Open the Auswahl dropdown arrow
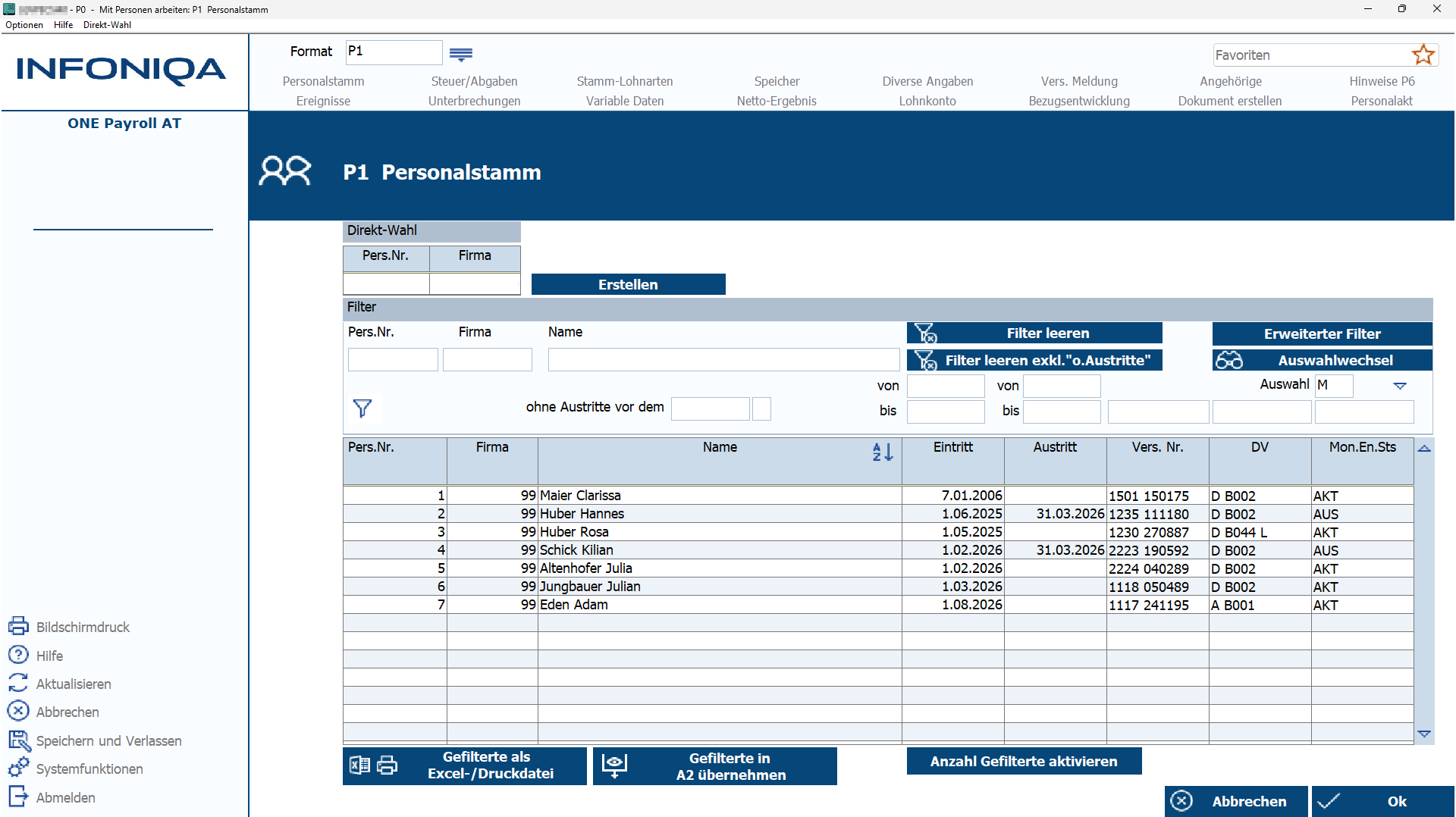 pos(1400,386)
